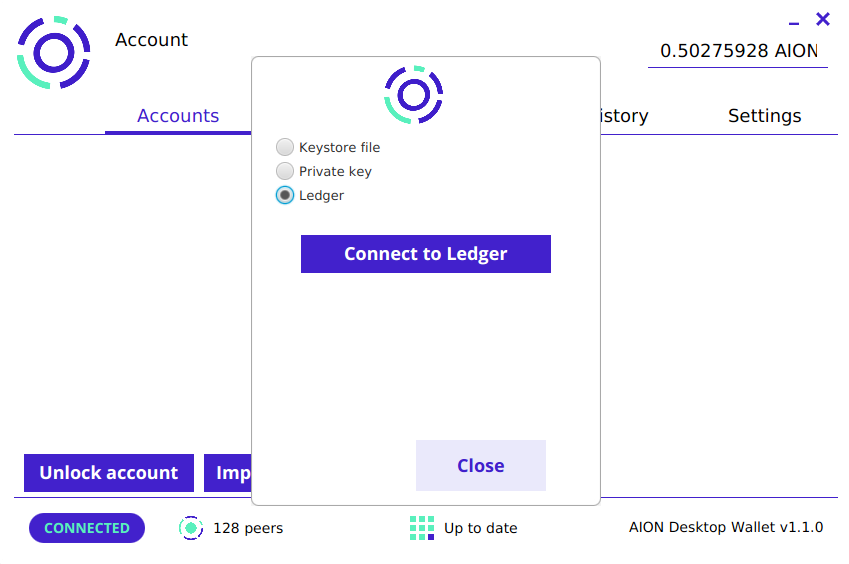Click the peers network status icon
Image resolution: width=849 pixels, height=564 pixels.
191,528
